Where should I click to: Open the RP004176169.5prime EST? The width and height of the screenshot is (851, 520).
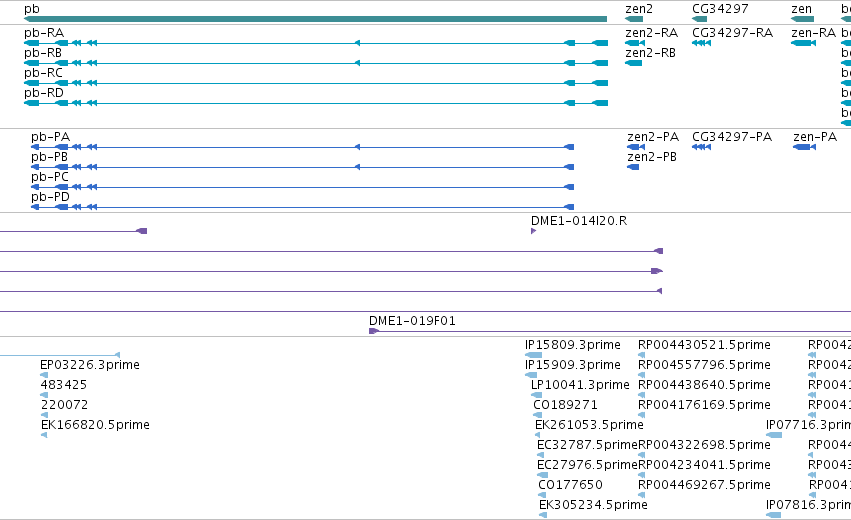pos(642,415)
